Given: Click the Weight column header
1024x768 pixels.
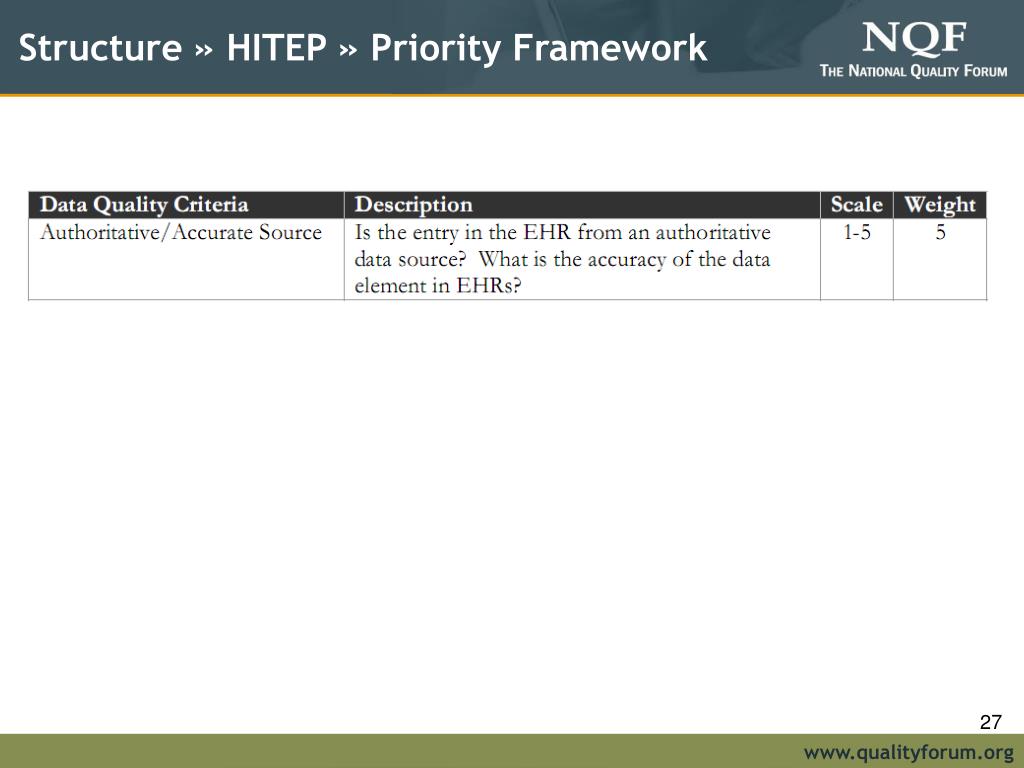Looking at the screenshot, I should (x=940, y=205).
